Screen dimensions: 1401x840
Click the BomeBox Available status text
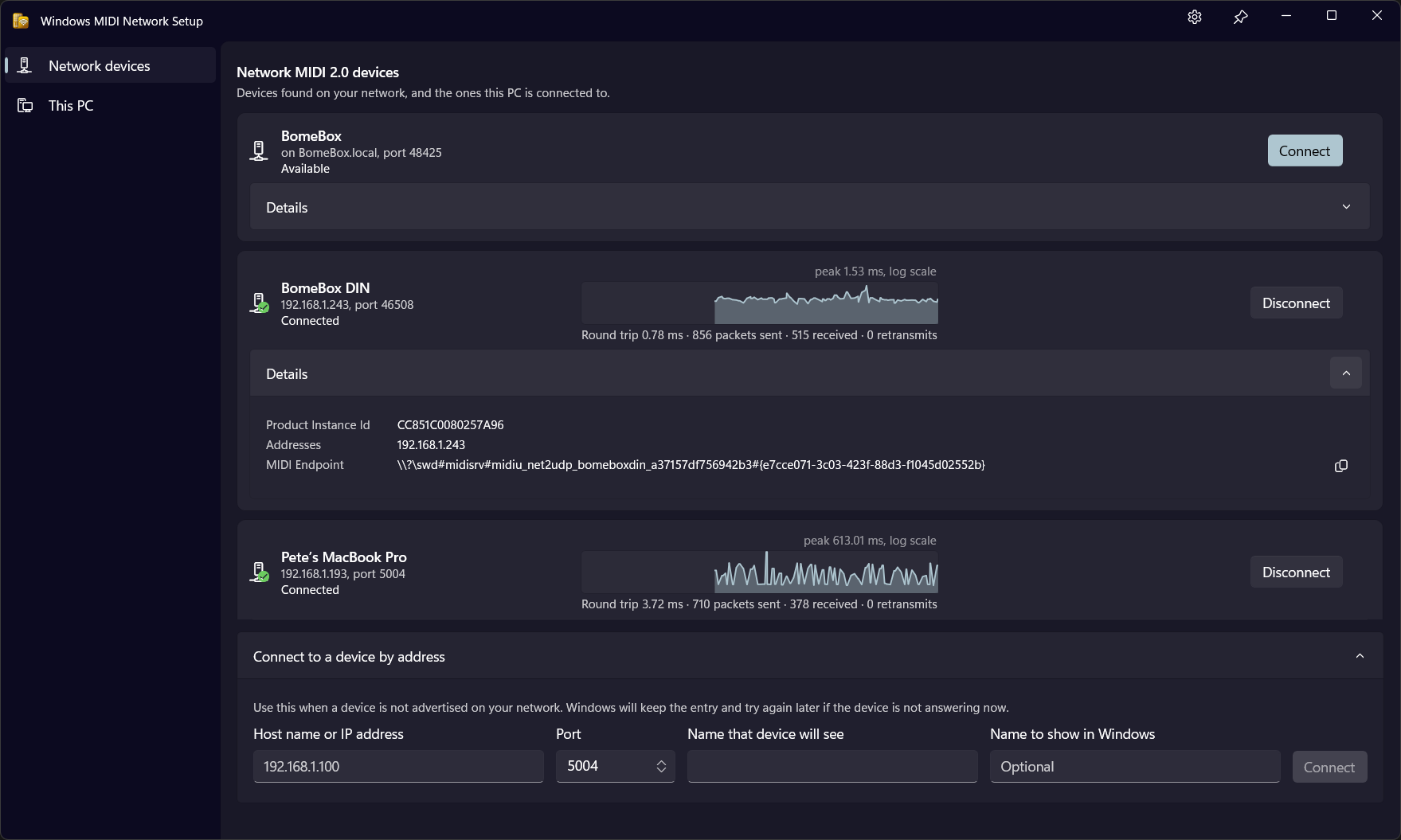(305, 169)
